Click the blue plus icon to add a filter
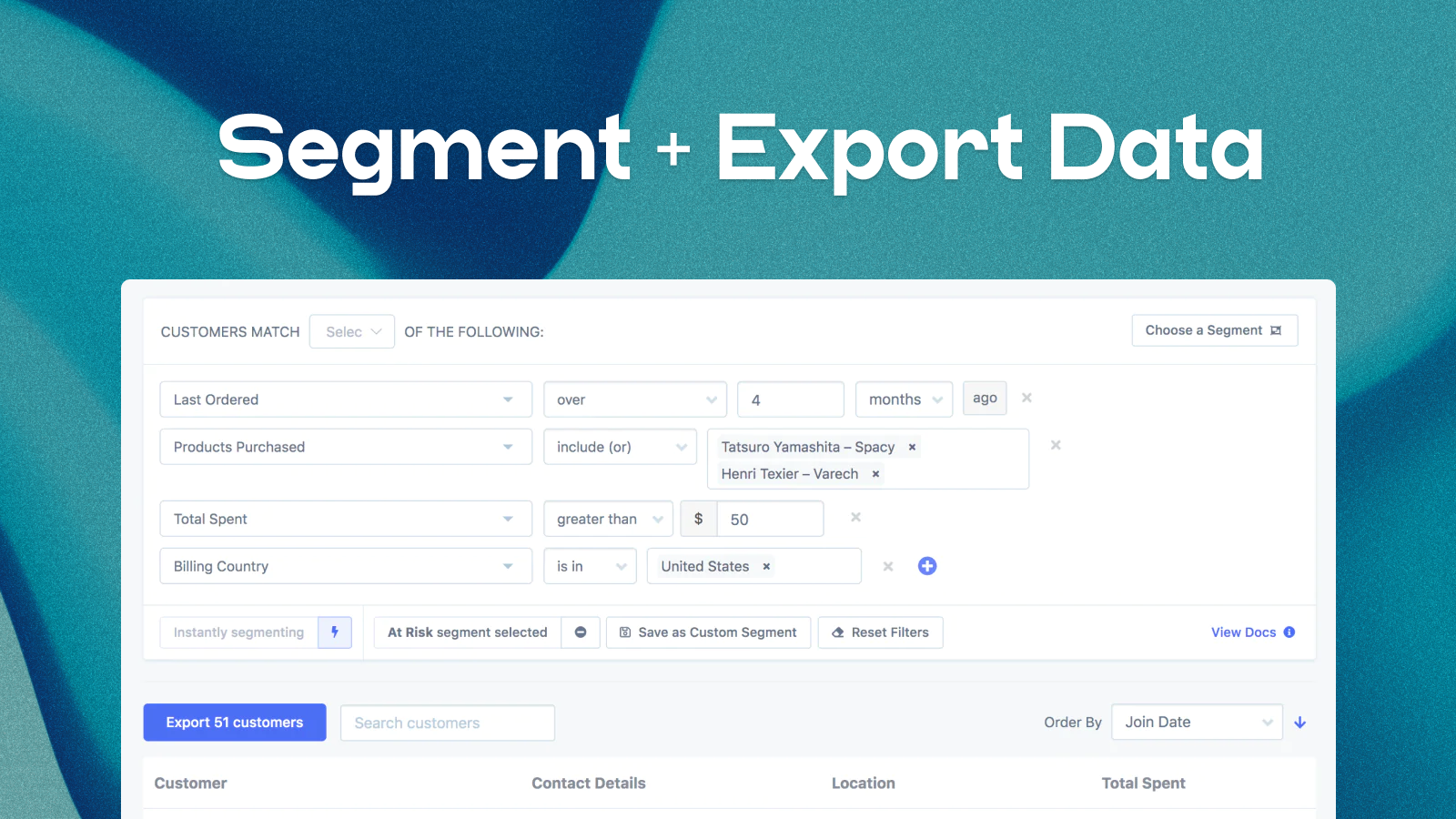Image resolution: width=1456 pixels, height=819 pixels. coord(927,565)
